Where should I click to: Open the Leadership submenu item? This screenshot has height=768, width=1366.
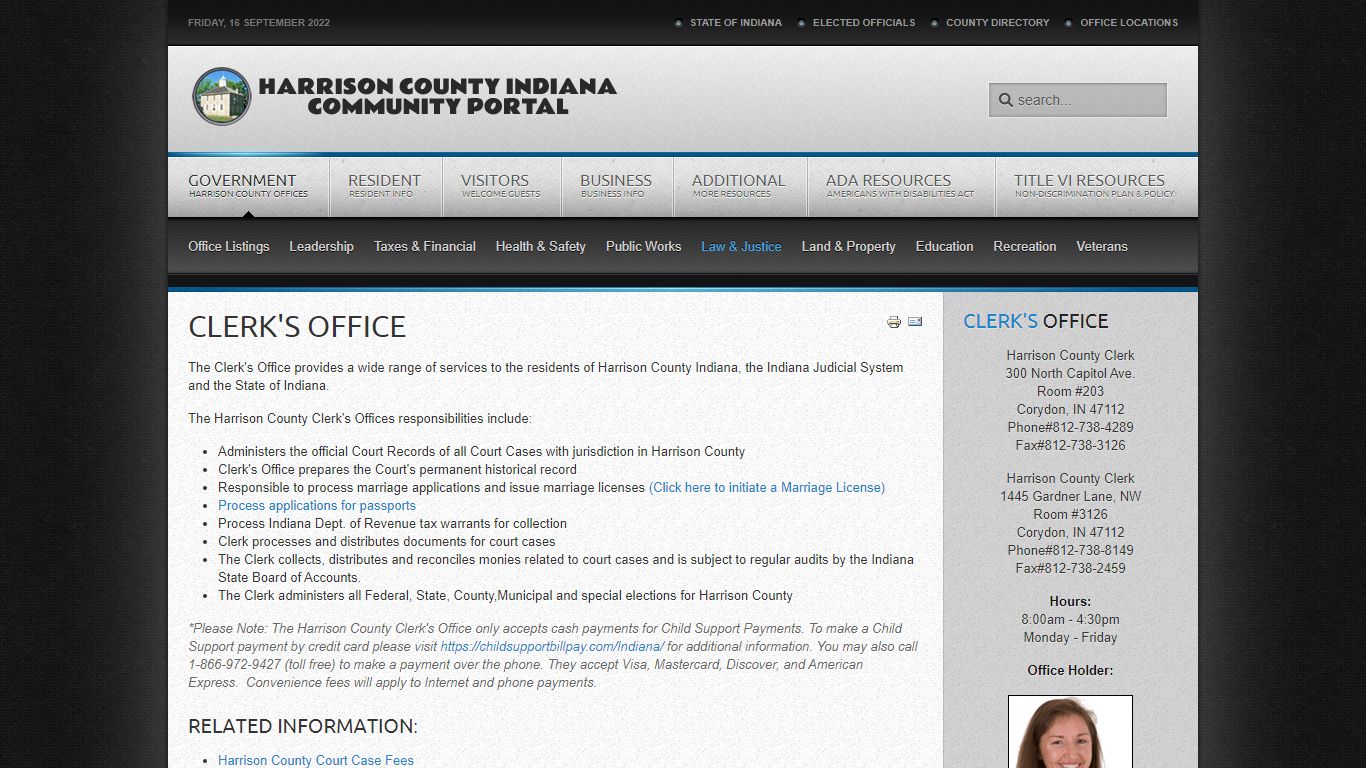click(322, 246)
